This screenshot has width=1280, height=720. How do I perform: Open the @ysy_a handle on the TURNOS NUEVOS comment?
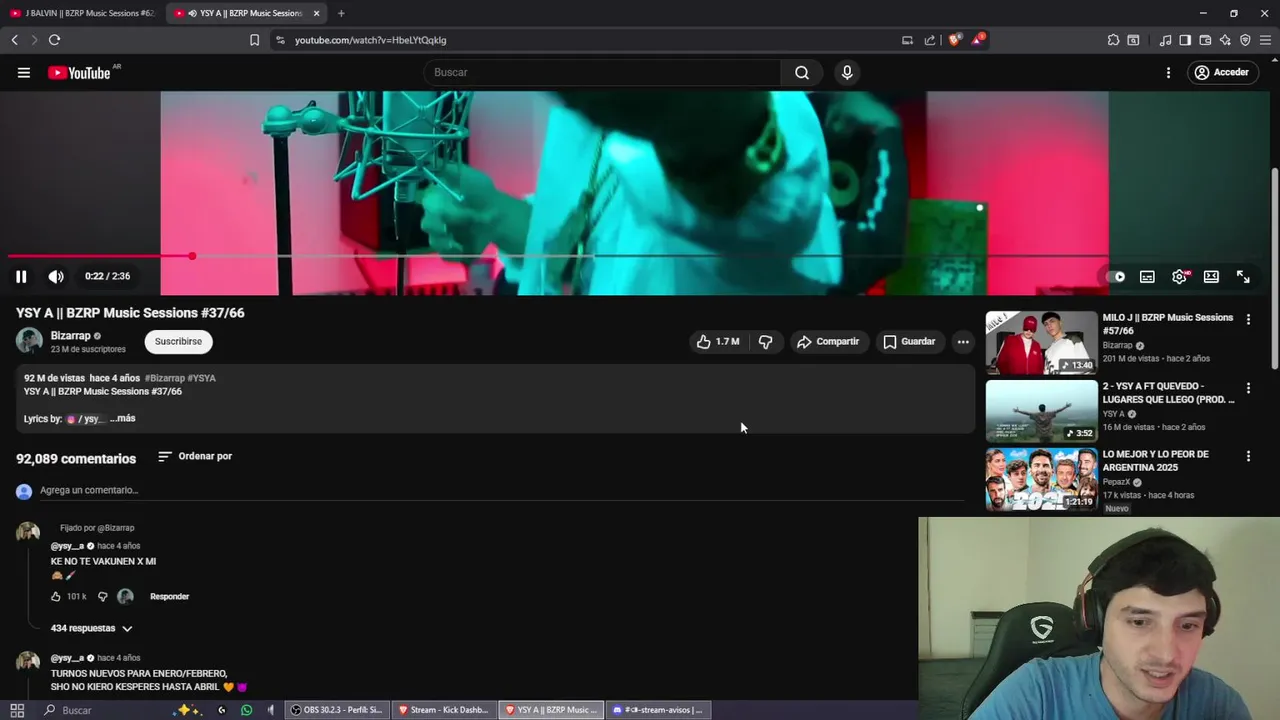pos(67,658)
